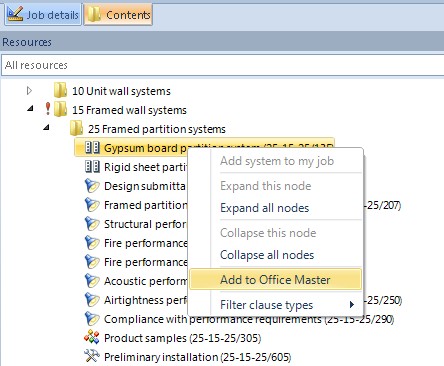Choose Expand all nodes from context menu
This screenshot has width=444, height=366.
(265, 208)
